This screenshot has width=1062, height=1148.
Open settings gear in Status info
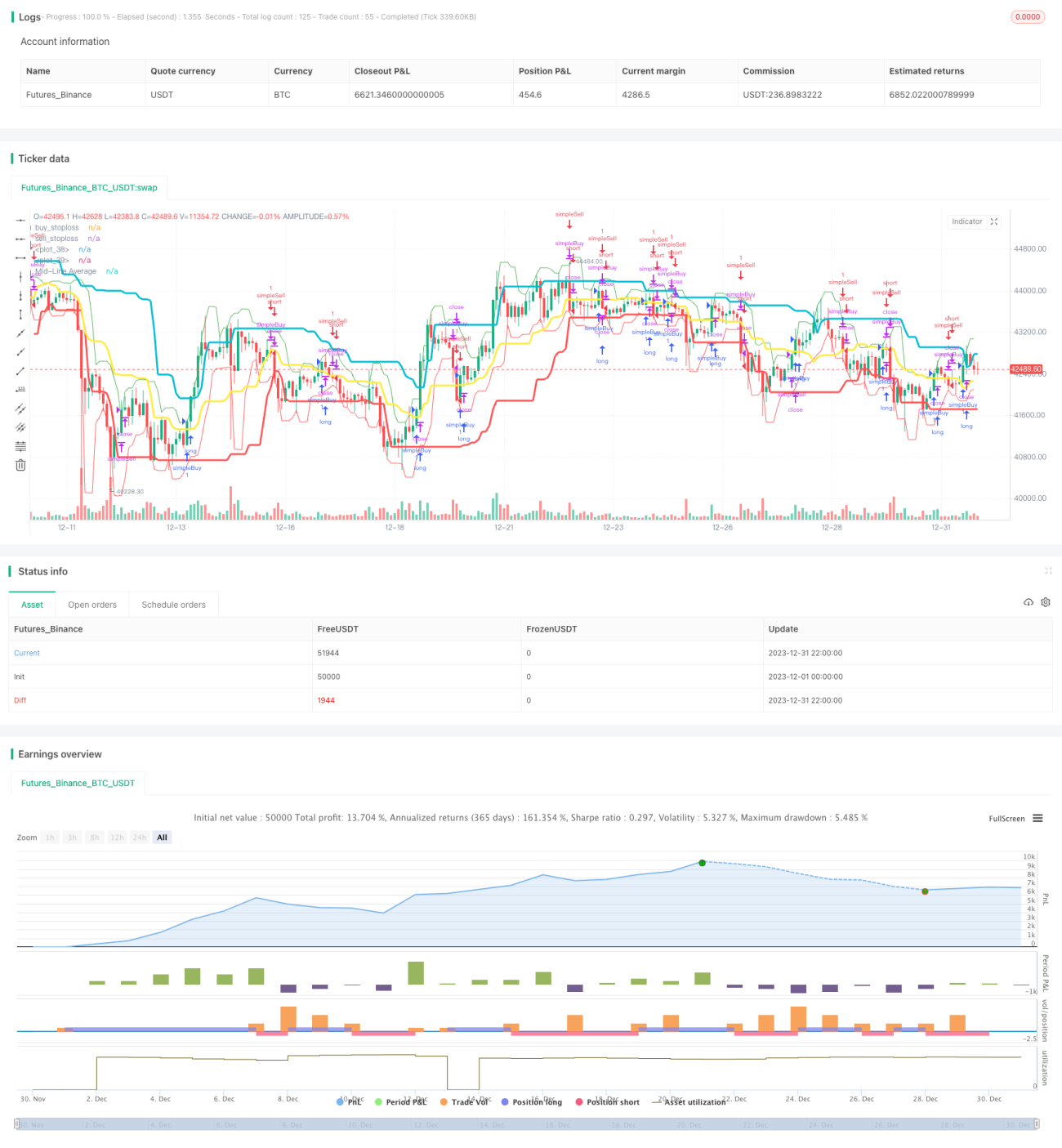[1046, 602]
